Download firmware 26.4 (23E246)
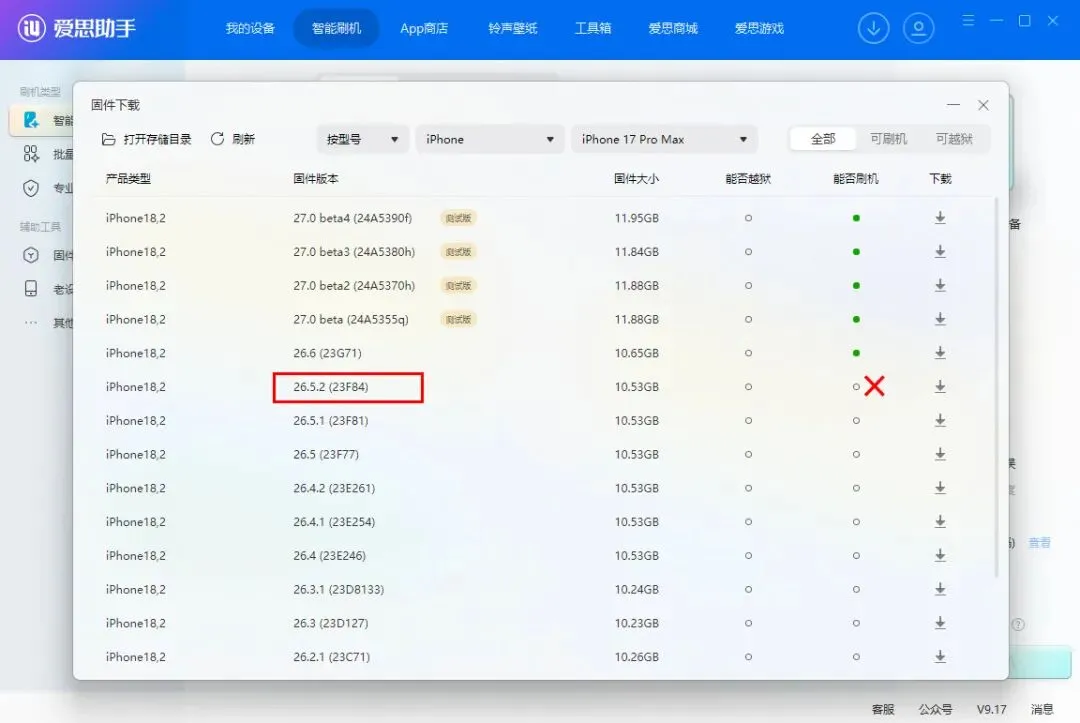This screenshot has width=1080, height=723. tap(940, 555)
